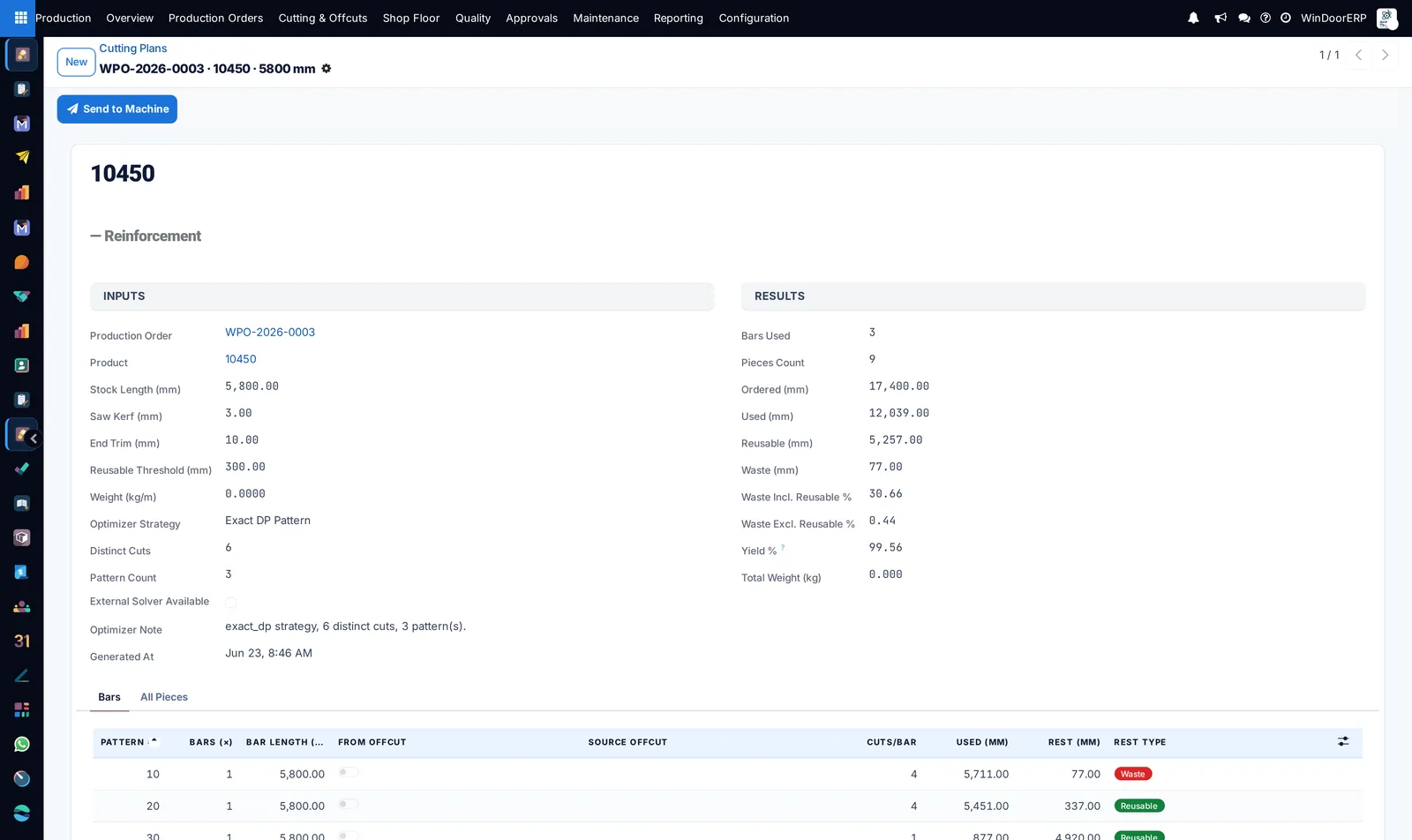Open the column options adjust icon
The width and height of the screenshot is (1412, 840).
click(x=1343, y=742)
